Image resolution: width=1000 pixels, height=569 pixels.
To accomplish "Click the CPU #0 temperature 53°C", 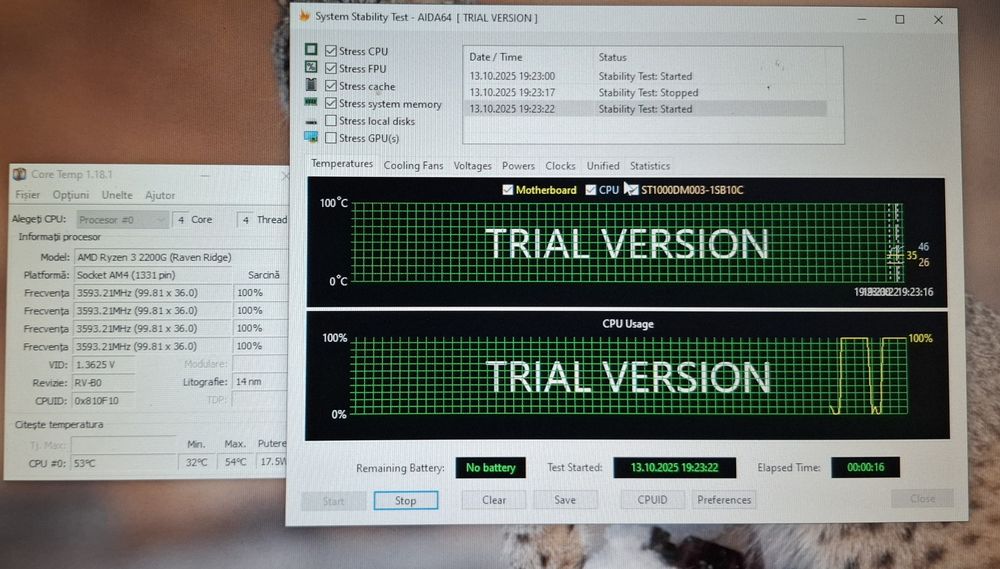I will [124, 463].
